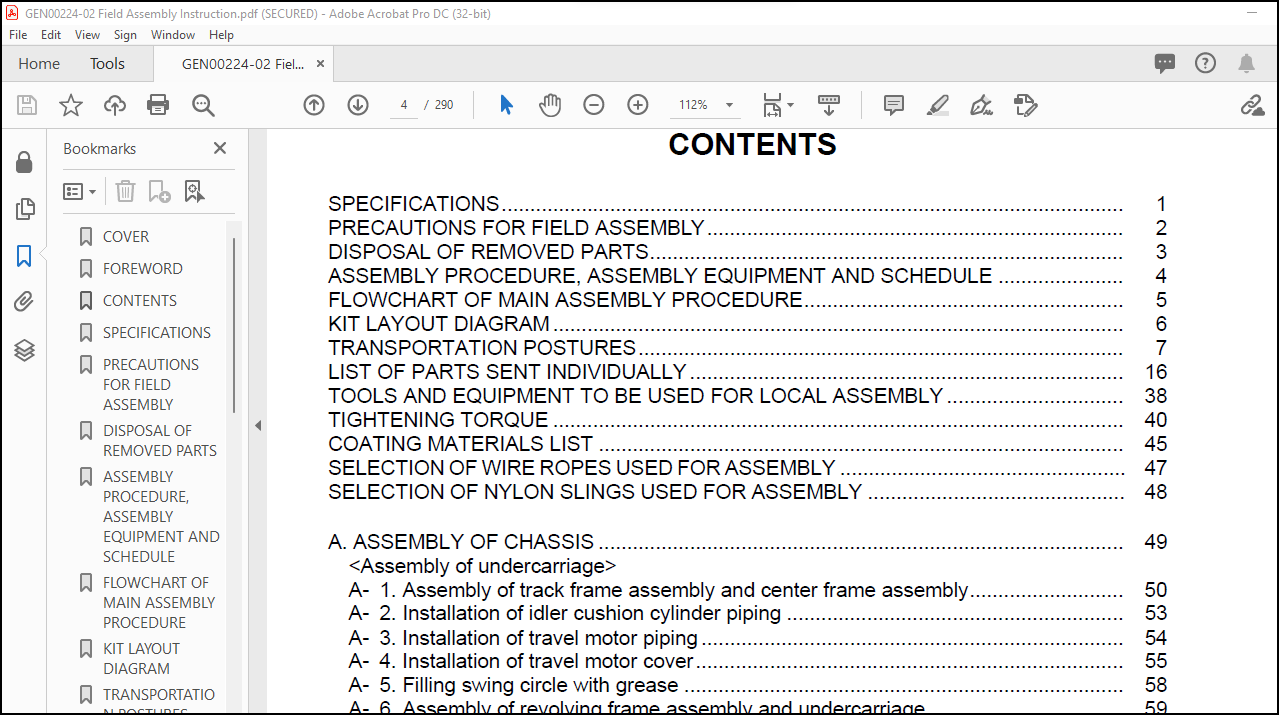Open the Layers panel icon

(24, 350)
